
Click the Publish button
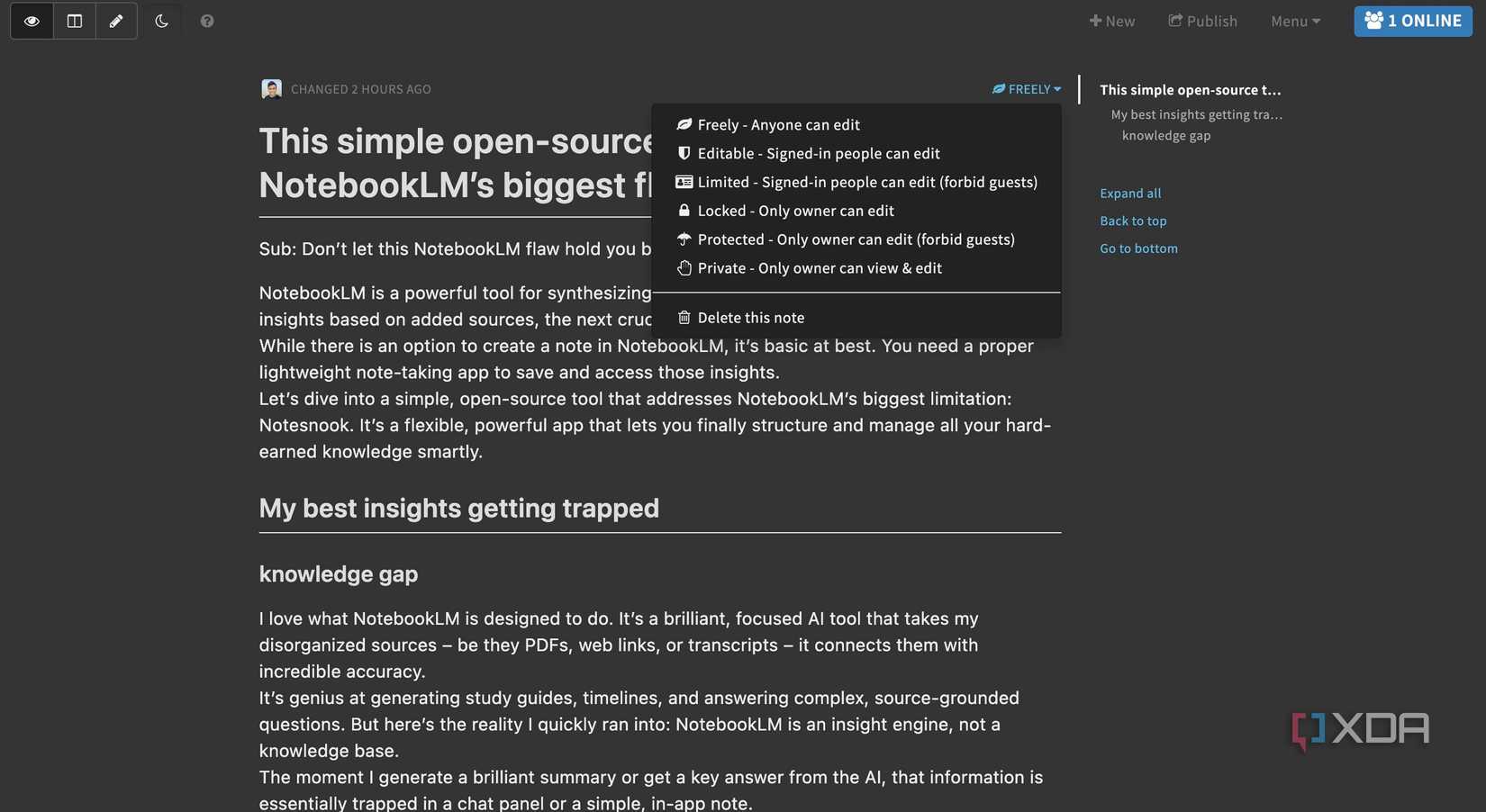click(1203, 21)
